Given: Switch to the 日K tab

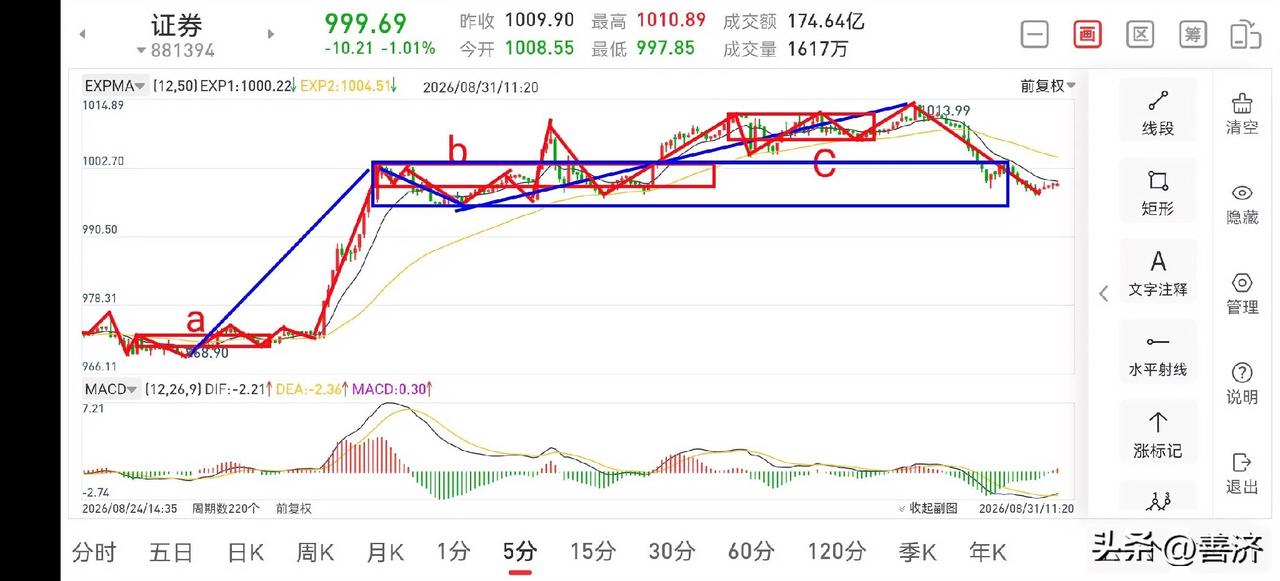Looking at the screenshot, I should [245, 551].
